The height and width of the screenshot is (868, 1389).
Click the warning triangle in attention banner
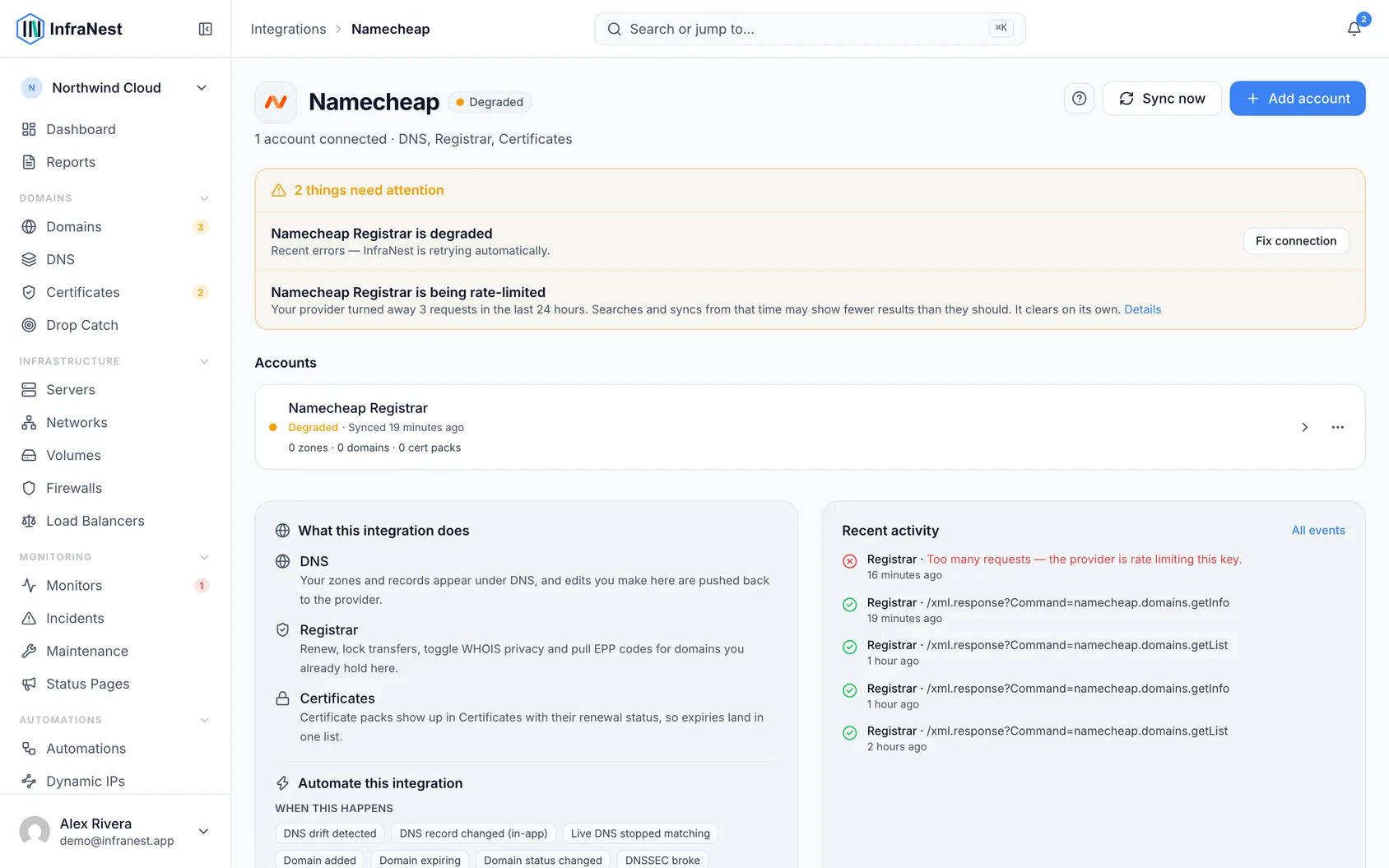coord(279,190)
